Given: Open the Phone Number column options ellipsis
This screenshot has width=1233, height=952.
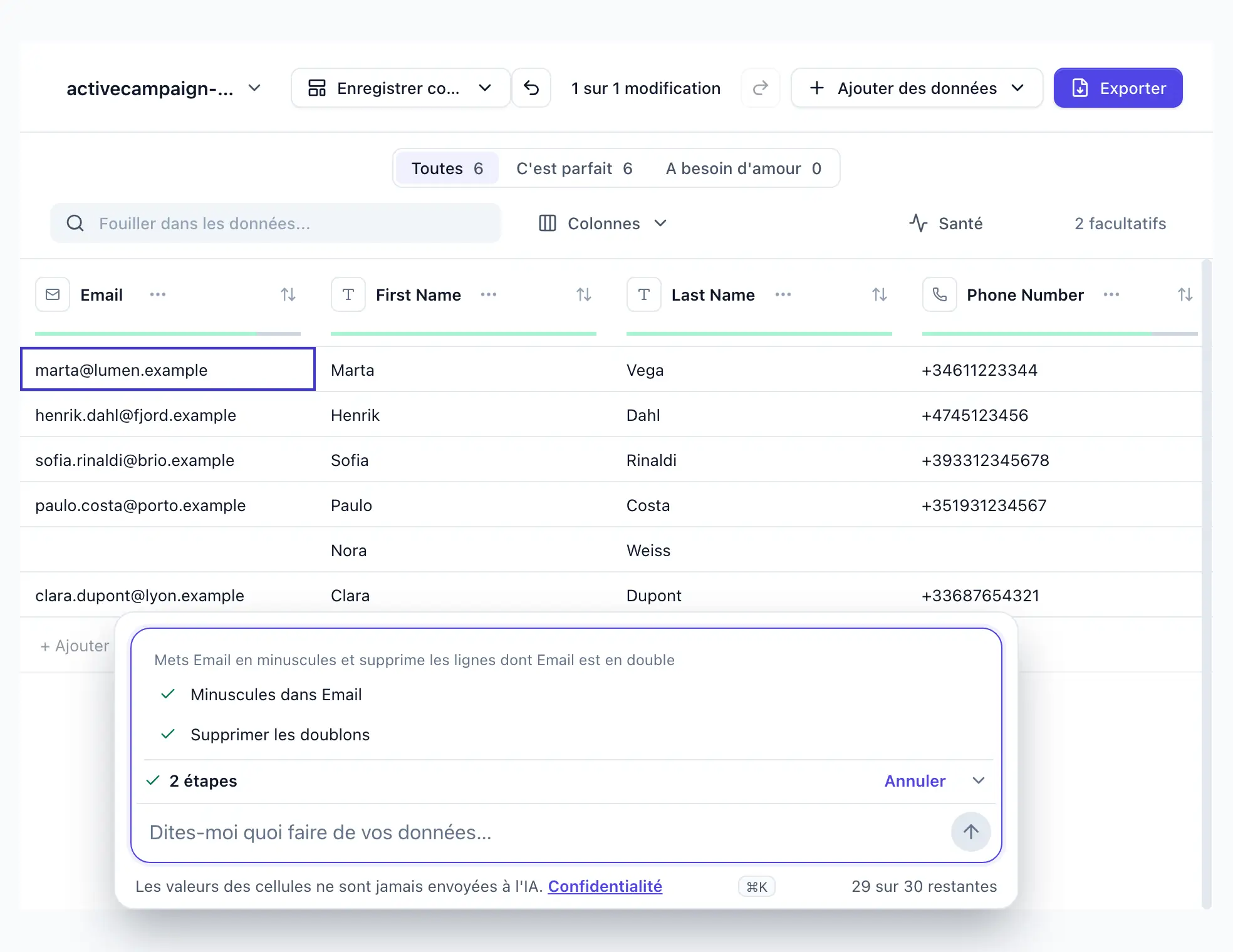Looking at the screenshot, I should click(1111, 294).
